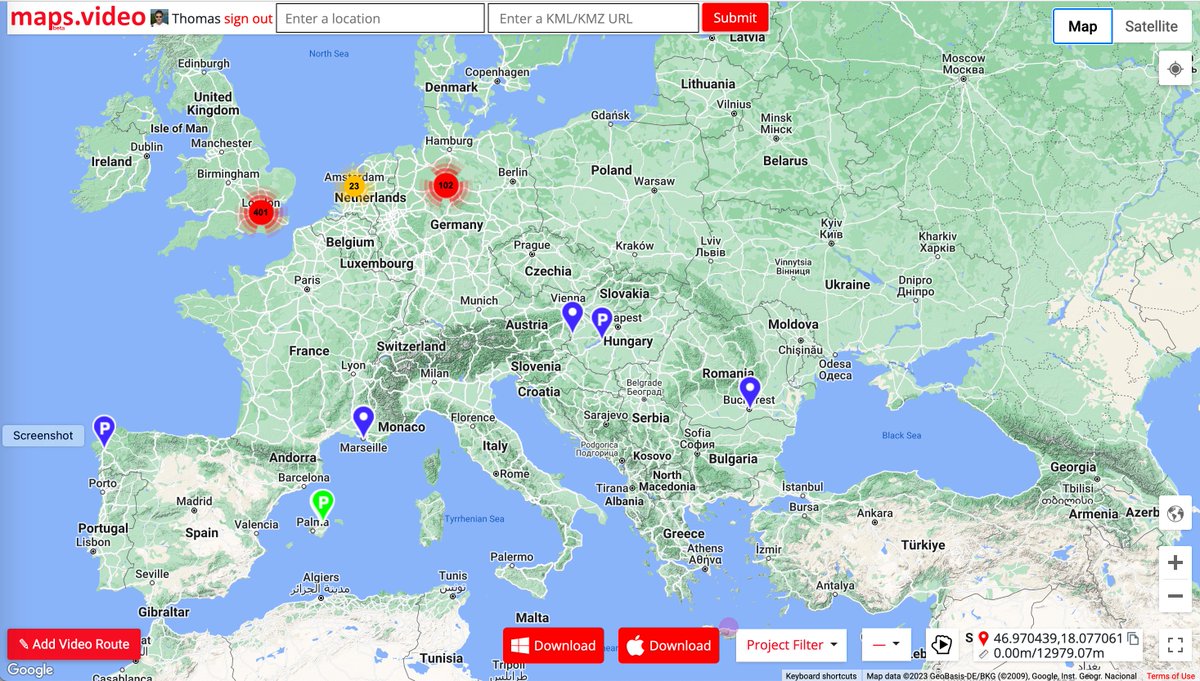
Task: Download the Windows version
Action: coord(553,645)
